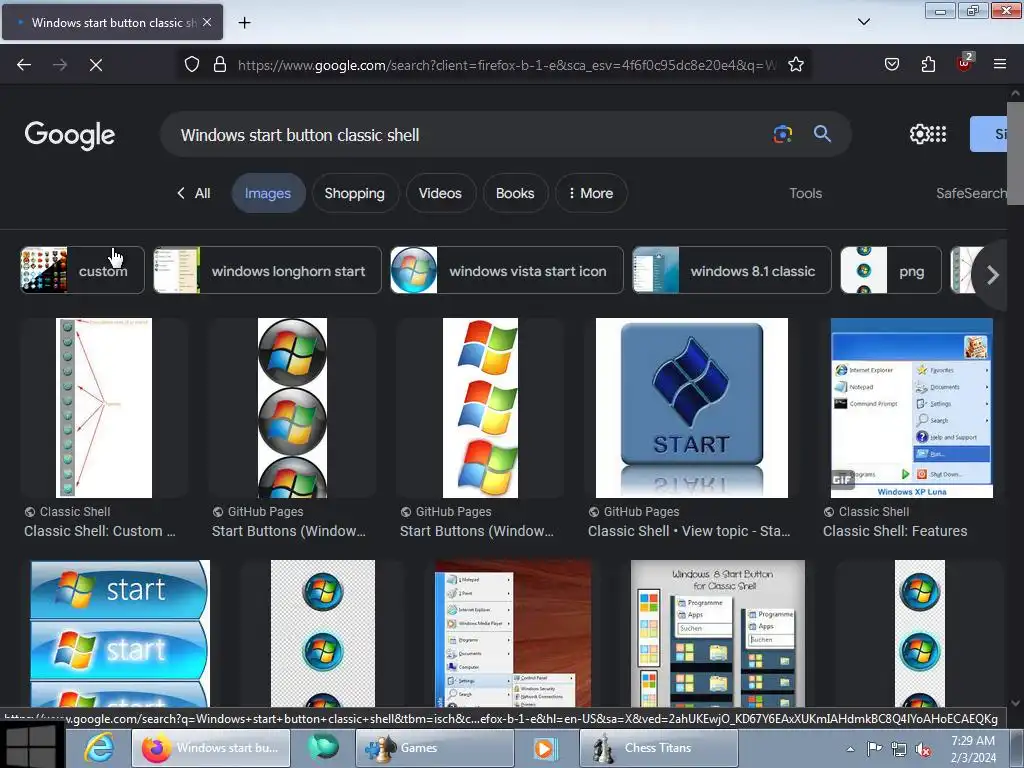Show hidden system tray icons
The image size is (1024, 768).
click(850, 748)
